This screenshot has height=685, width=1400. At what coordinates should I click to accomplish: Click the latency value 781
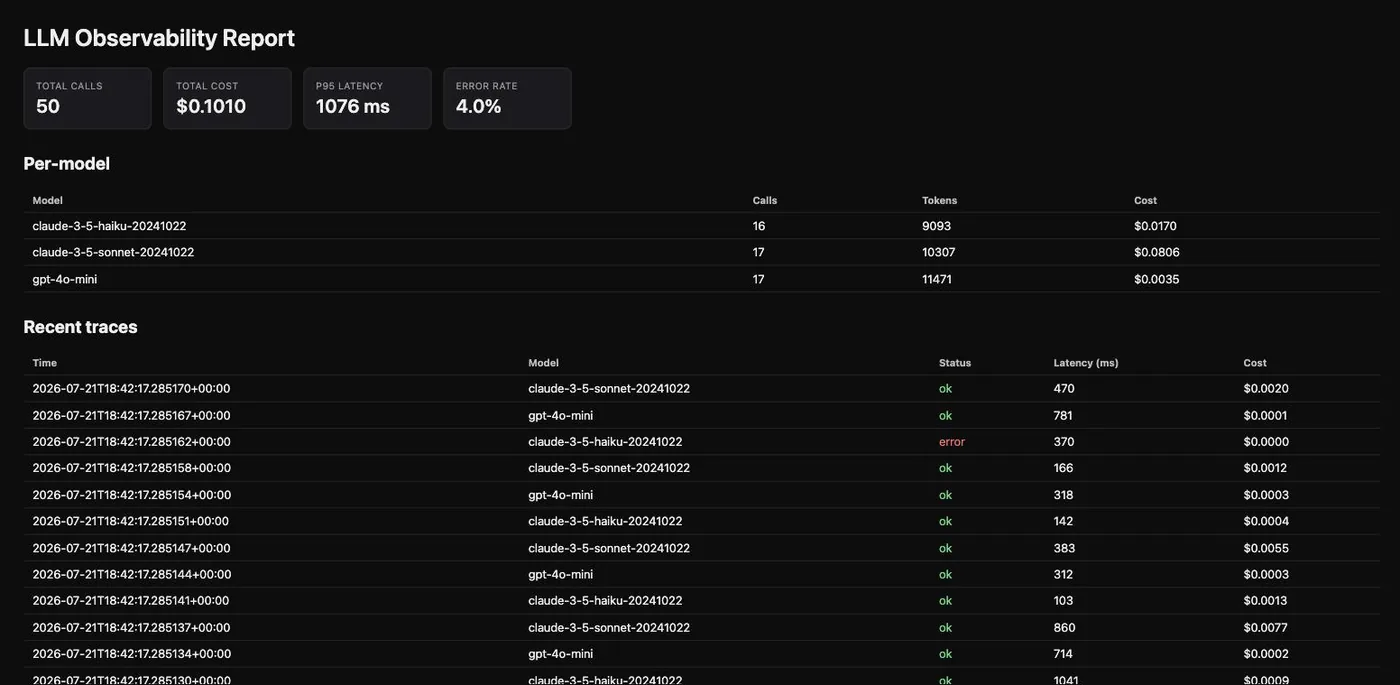pos(1063,415)
